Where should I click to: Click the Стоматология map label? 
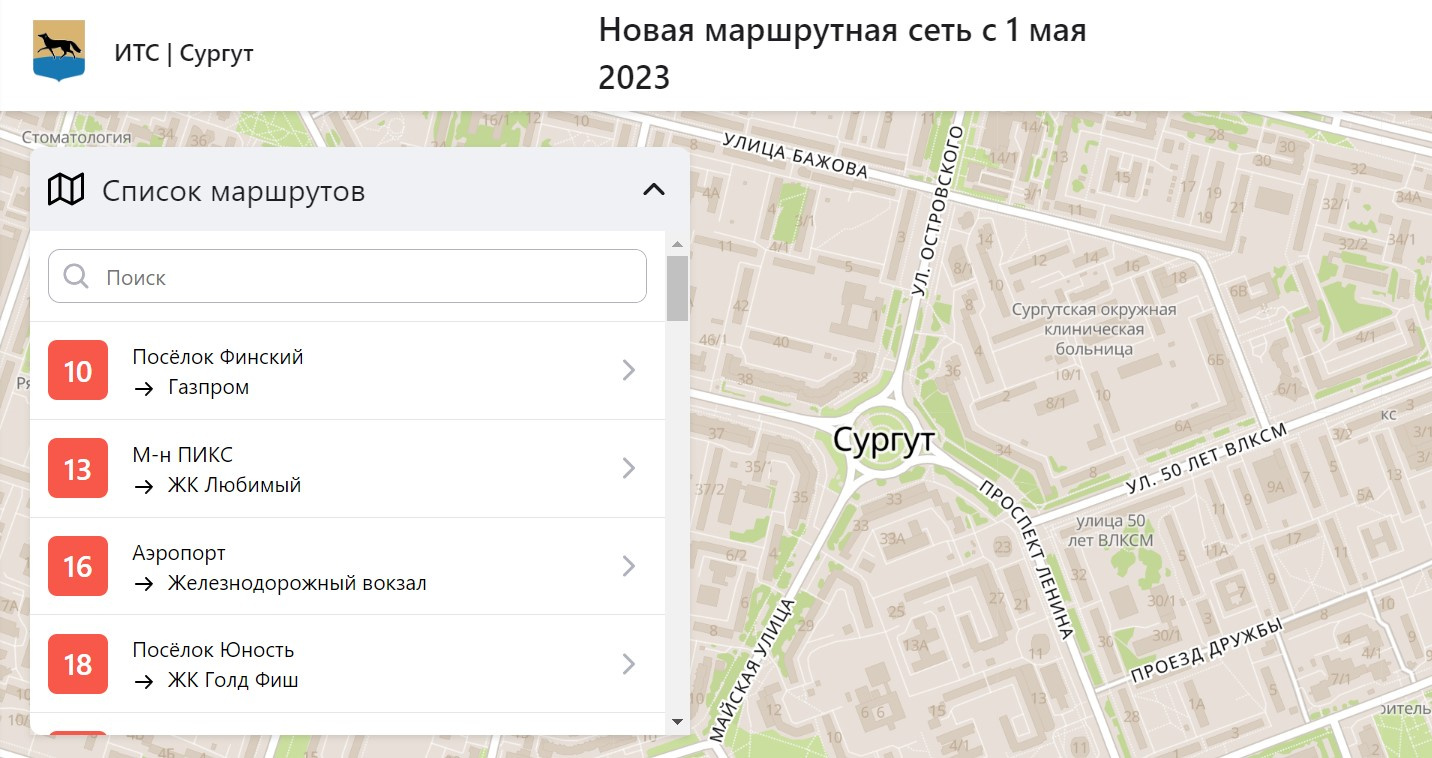click(x=77, y=138)
